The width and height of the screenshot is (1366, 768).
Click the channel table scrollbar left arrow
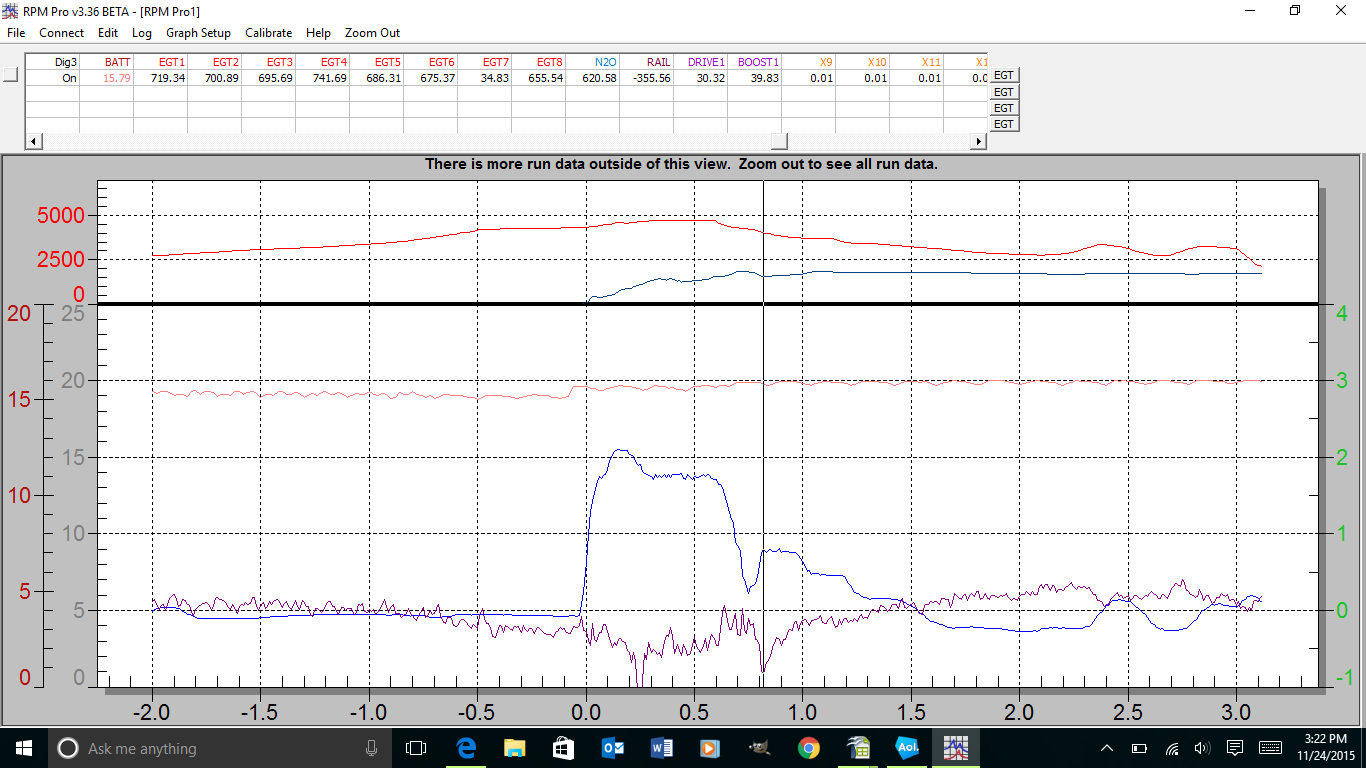tap(33, 141)
